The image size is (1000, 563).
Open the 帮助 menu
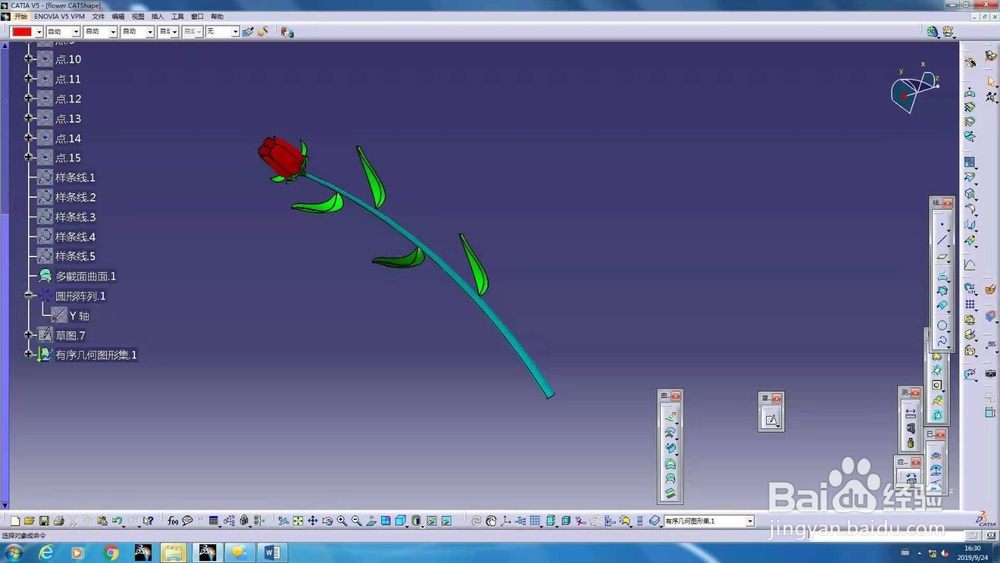pyautogui.click(x=217, y=17)
